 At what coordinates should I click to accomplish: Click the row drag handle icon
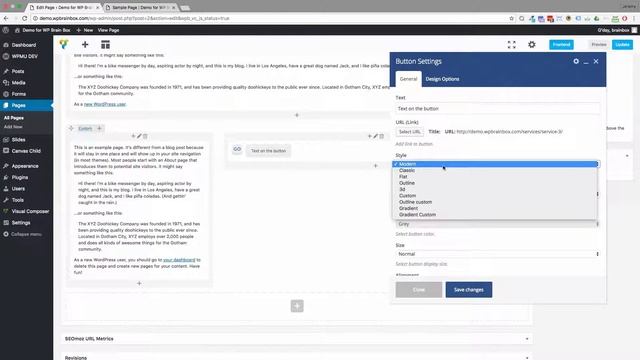pyautogui.click(x=71, y=129)
